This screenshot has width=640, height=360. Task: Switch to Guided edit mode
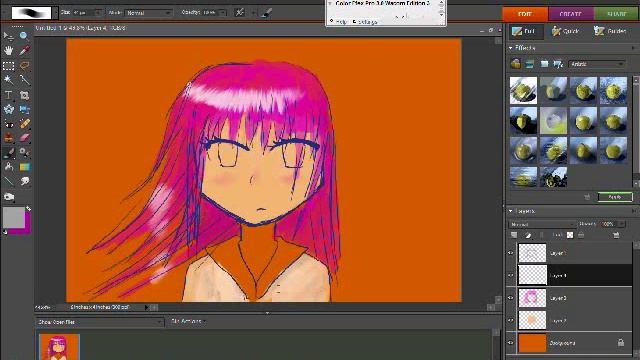tap(611, 31)
